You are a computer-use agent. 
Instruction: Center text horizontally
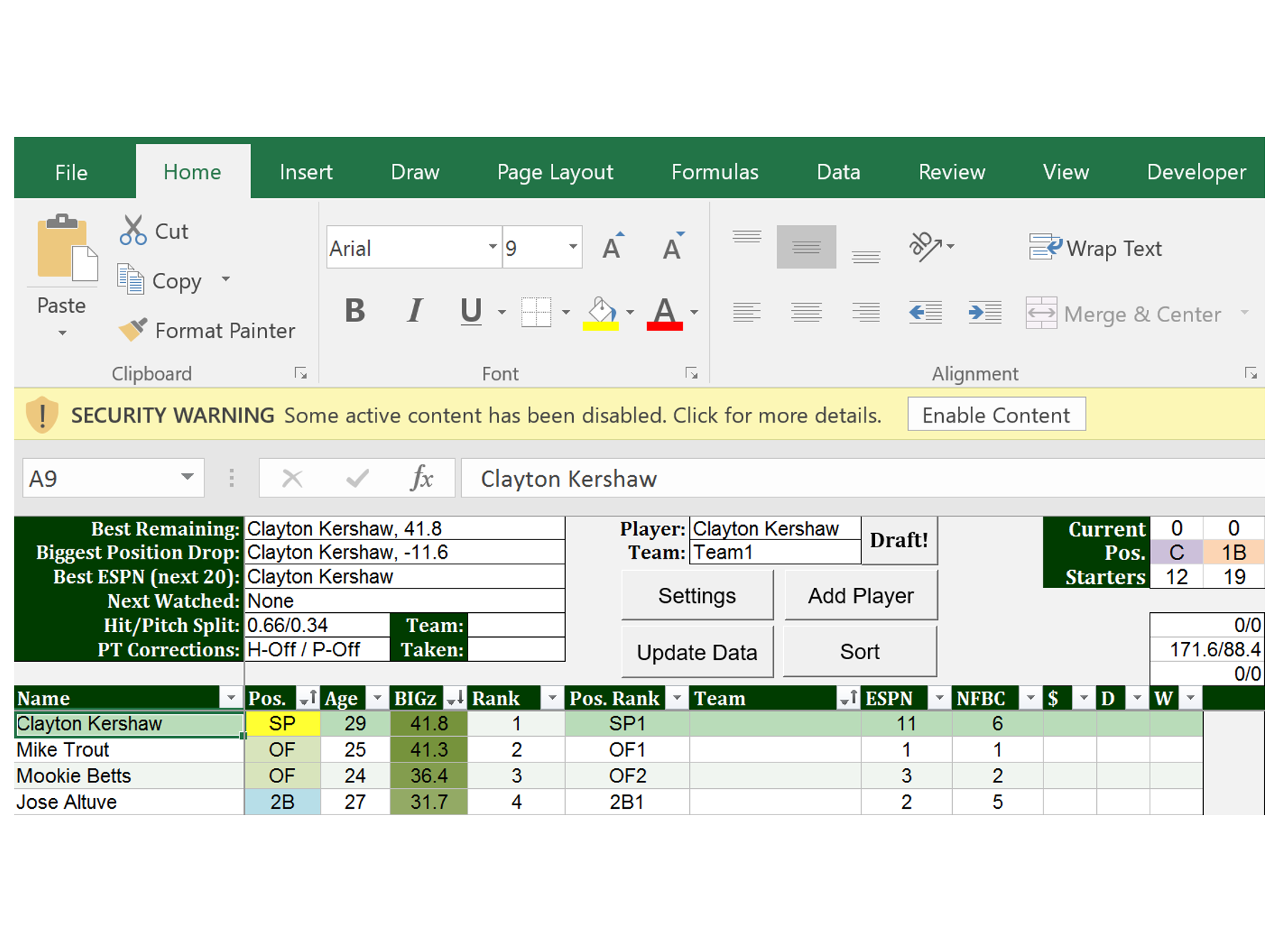[806, 312]
